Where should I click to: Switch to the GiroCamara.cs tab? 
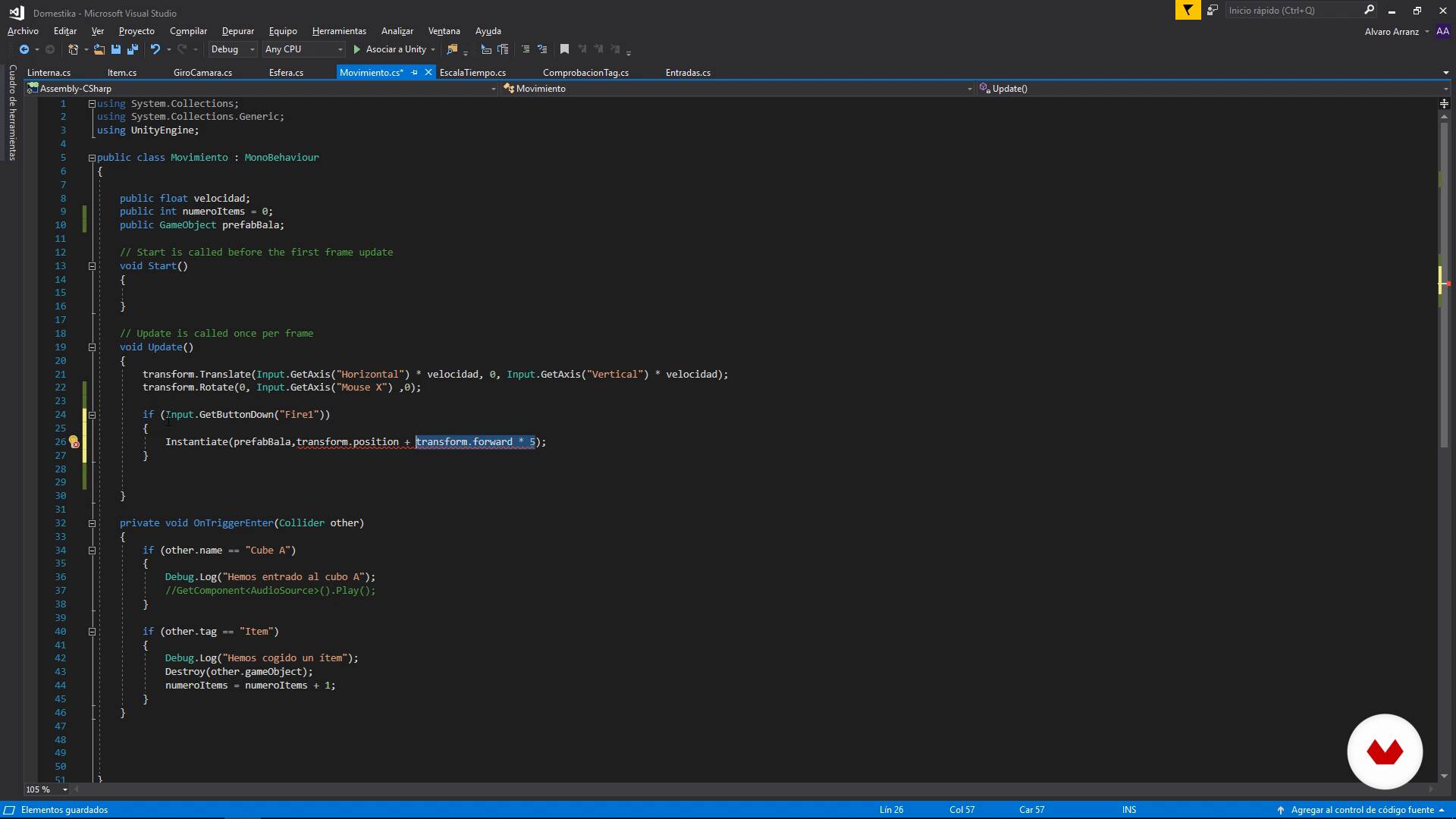(x=202, y=73)
